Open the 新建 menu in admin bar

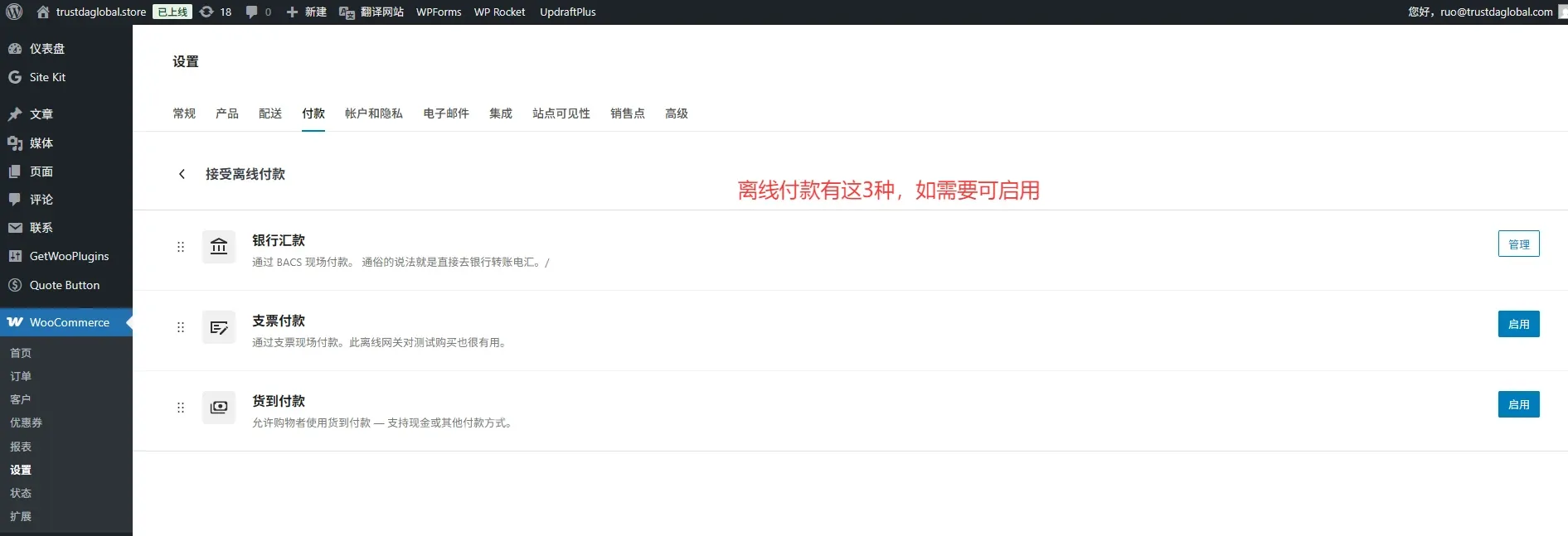[306, 12]
